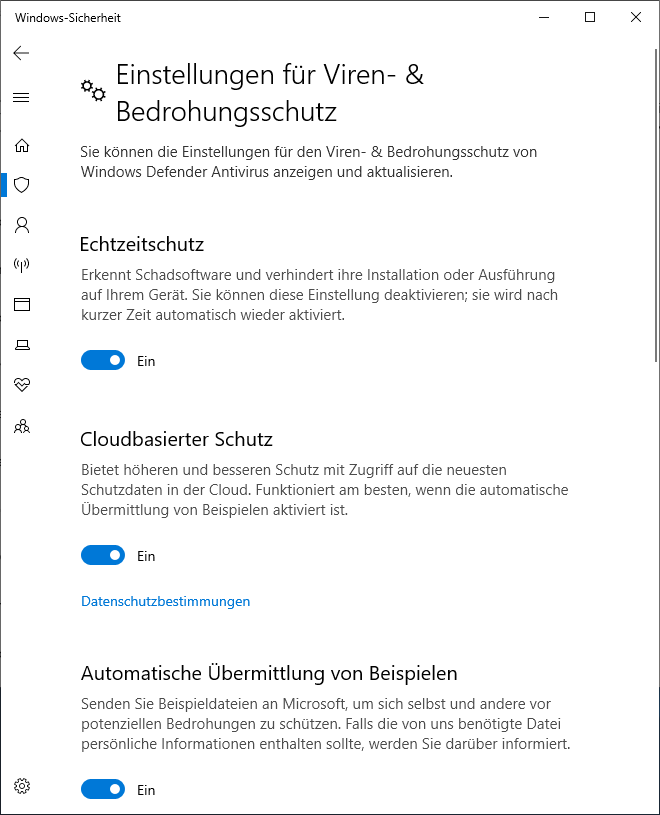Screen dimensions: 660x815
Task: Turn off the Cloudbasierter Schutz switch
Action: tap(103, 555)
